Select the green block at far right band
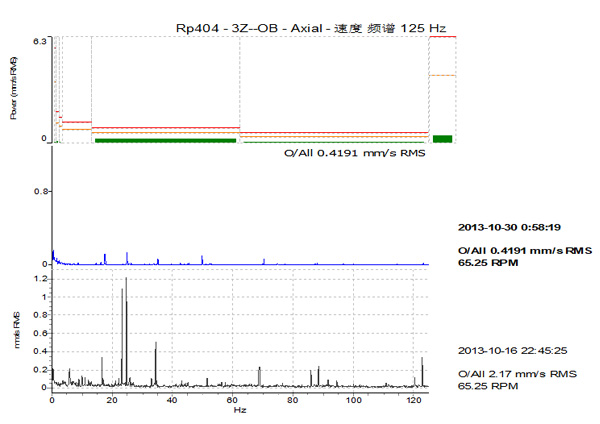This screenshot has height=424, width=600. (443, 138)
